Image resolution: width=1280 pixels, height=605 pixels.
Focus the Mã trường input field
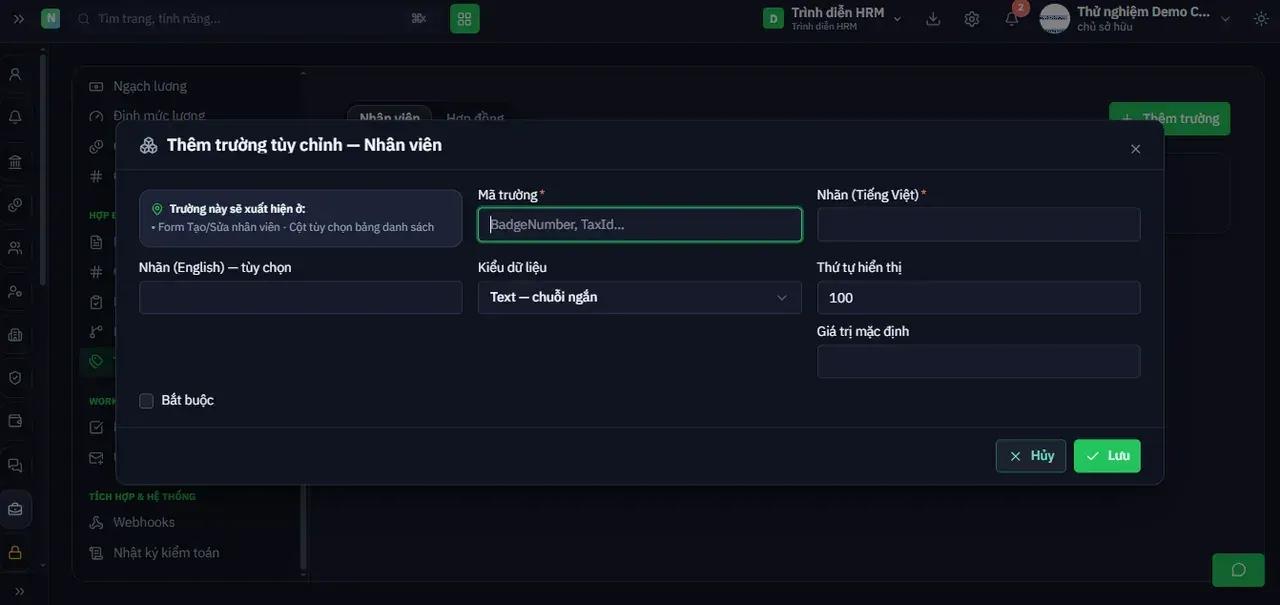tap(640, 224)
